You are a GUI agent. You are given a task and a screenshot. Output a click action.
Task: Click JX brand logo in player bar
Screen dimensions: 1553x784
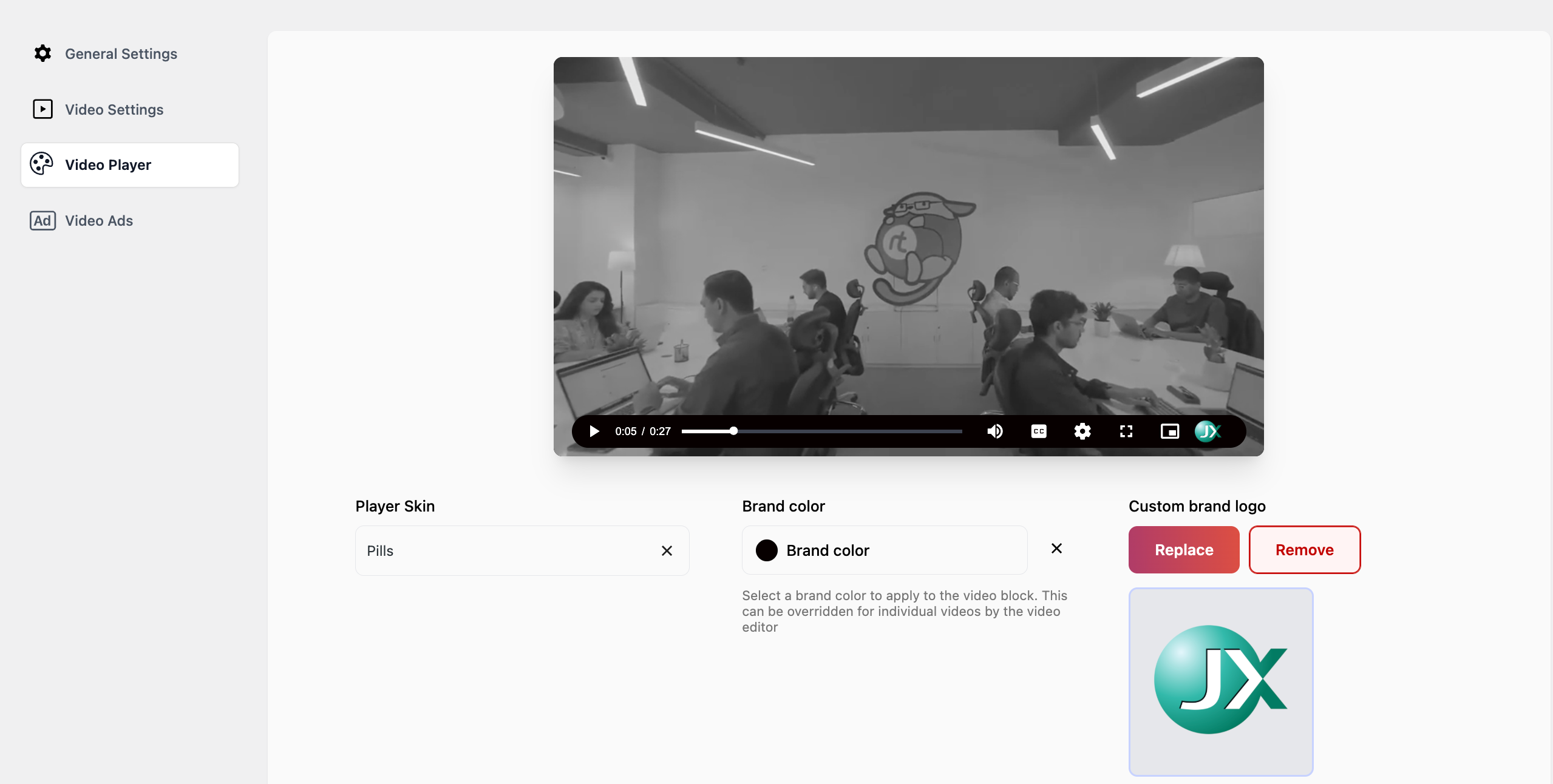(1208, 431)
